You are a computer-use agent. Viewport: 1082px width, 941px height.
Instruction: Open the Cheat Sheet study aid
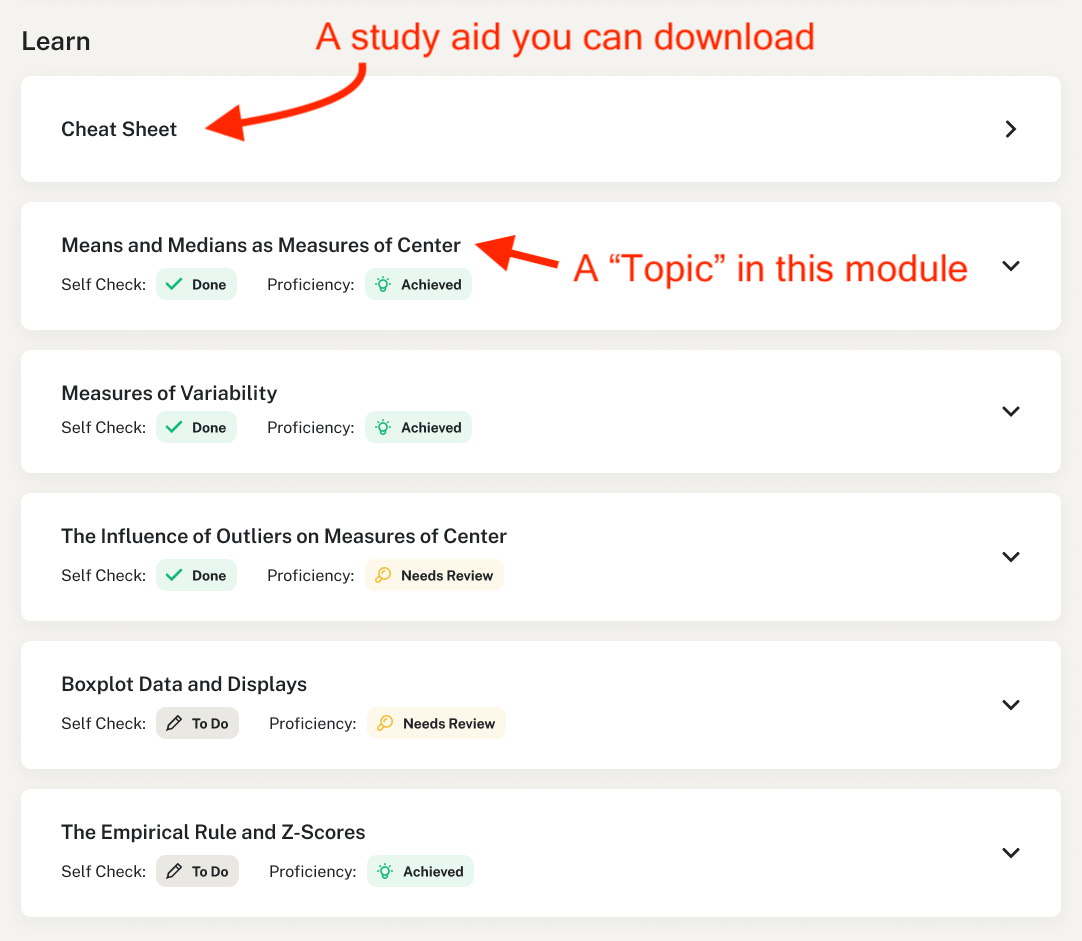coord(119,129)
